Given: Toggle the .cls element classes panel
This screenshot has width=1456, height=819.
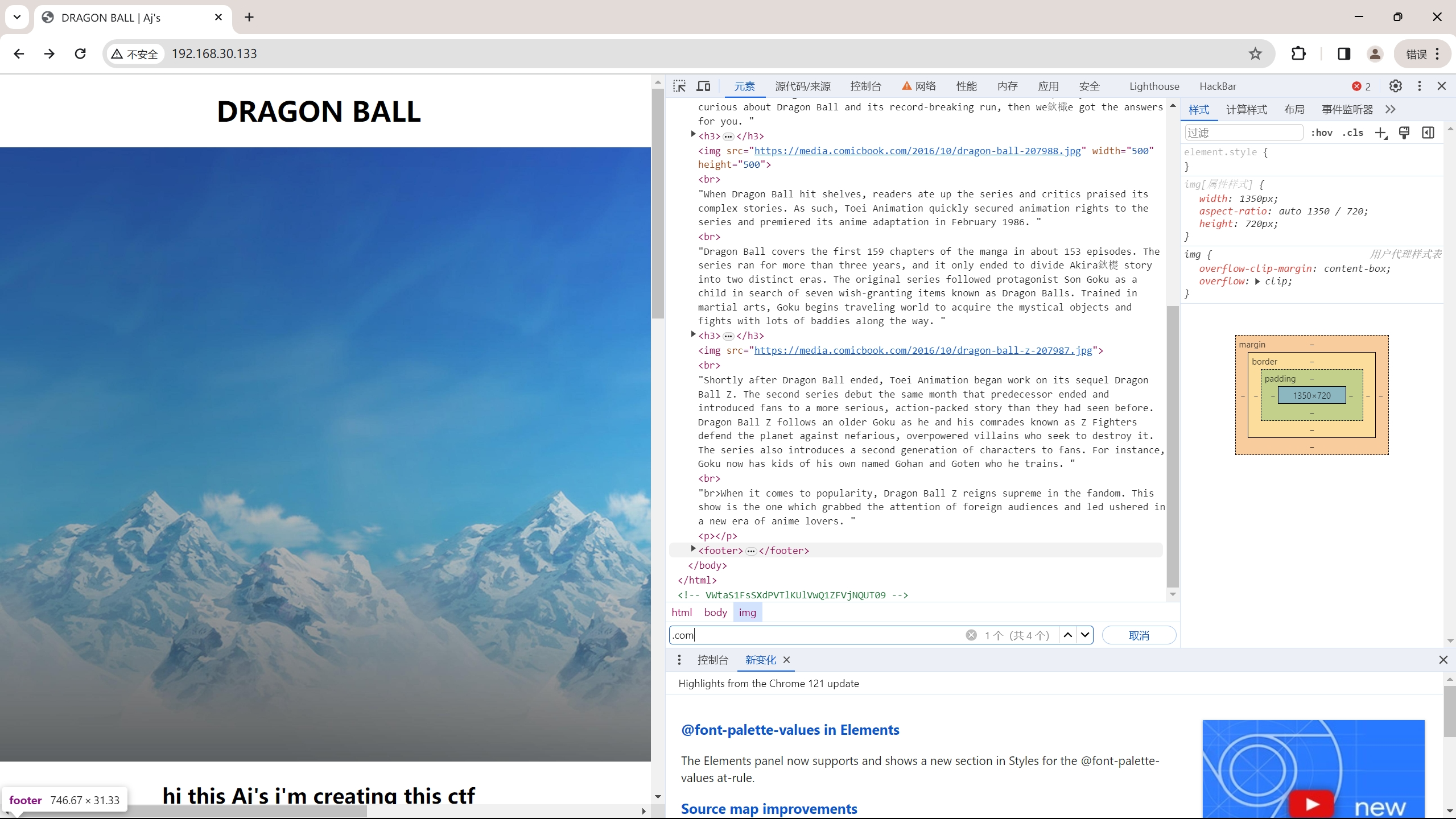Looking at the screenshot, I should (1353, 133).
